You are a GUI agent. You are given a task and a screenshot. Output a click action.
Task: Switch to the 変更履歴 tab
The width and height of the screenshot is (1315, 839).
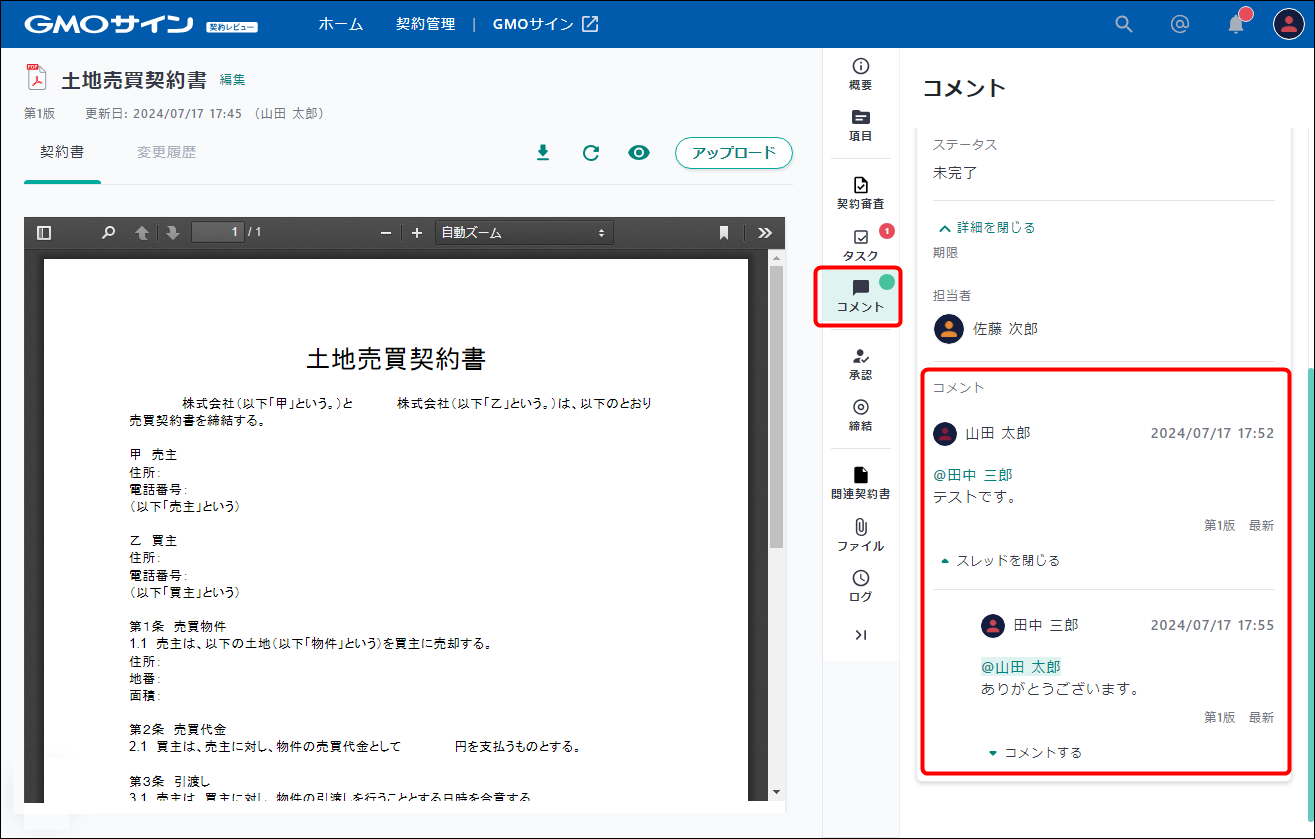point(166,153)
